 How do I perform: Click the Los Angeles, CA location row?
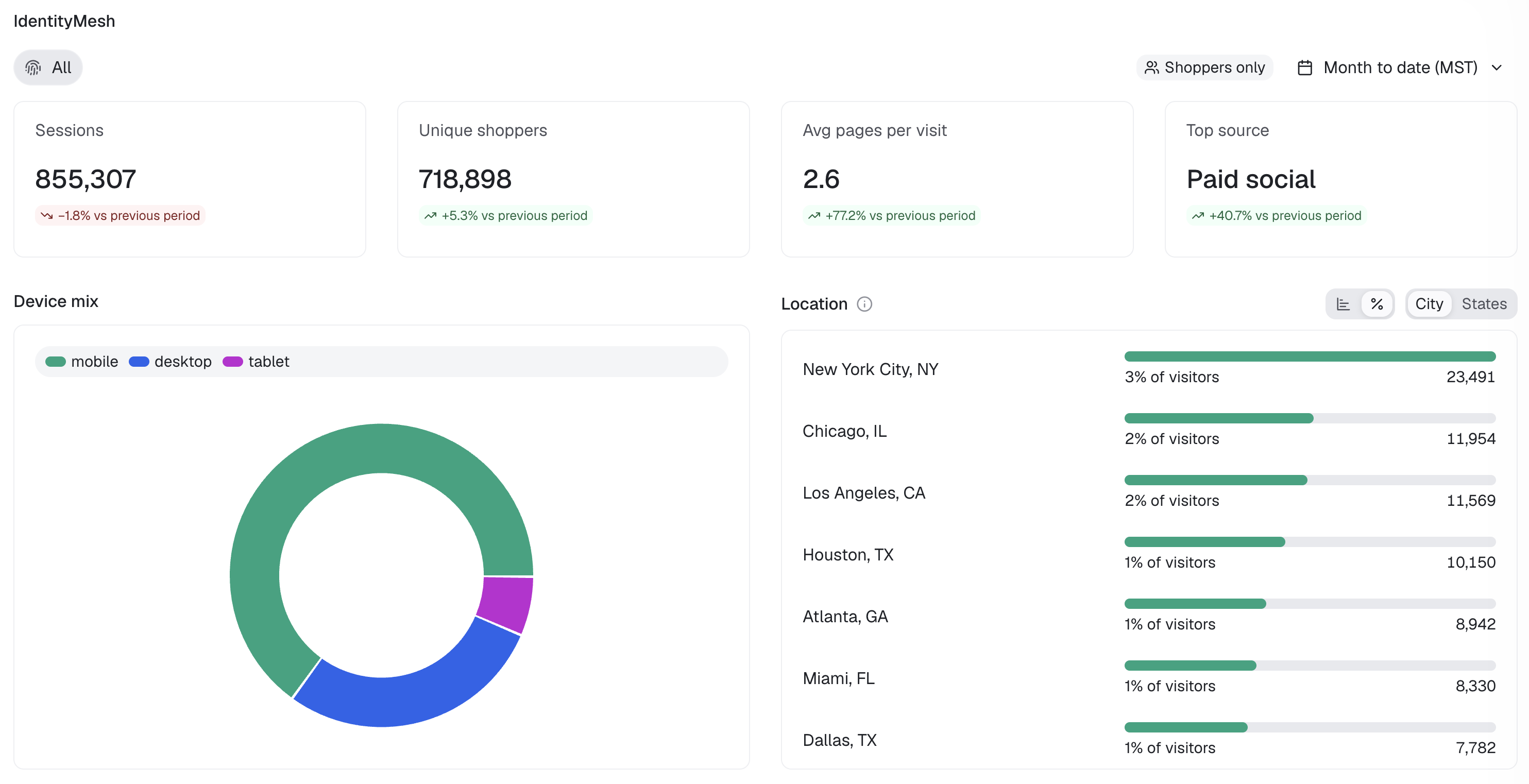[1148, 492]
